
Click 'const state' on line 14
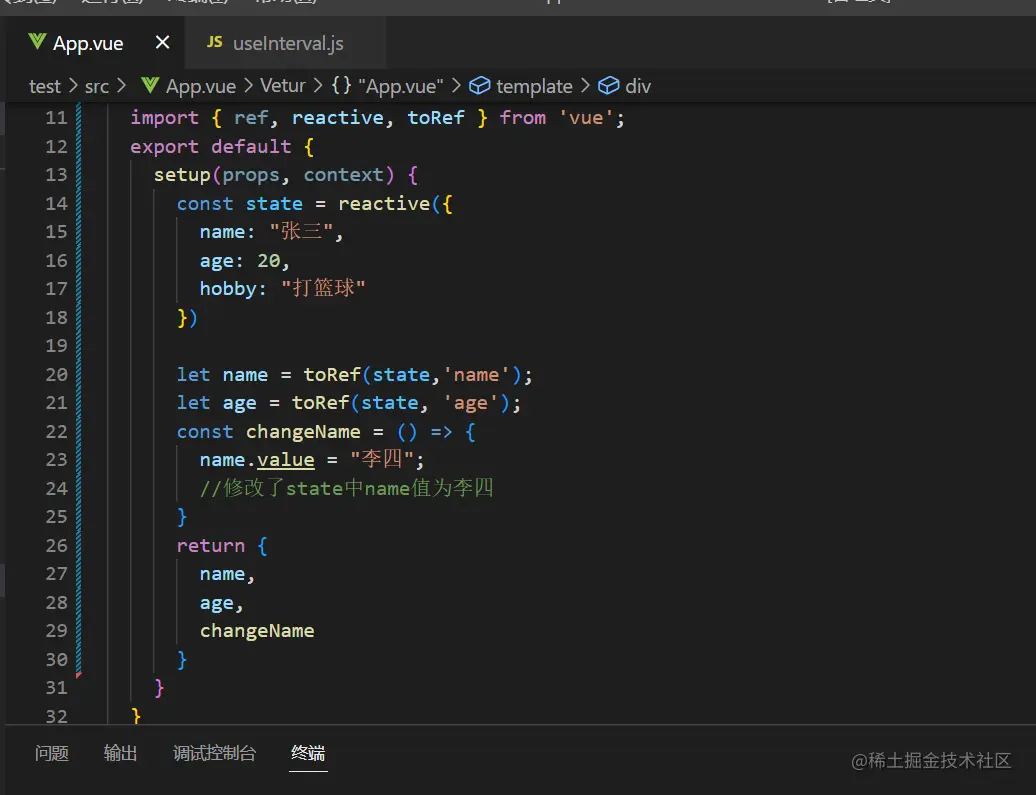pos(240,204)
